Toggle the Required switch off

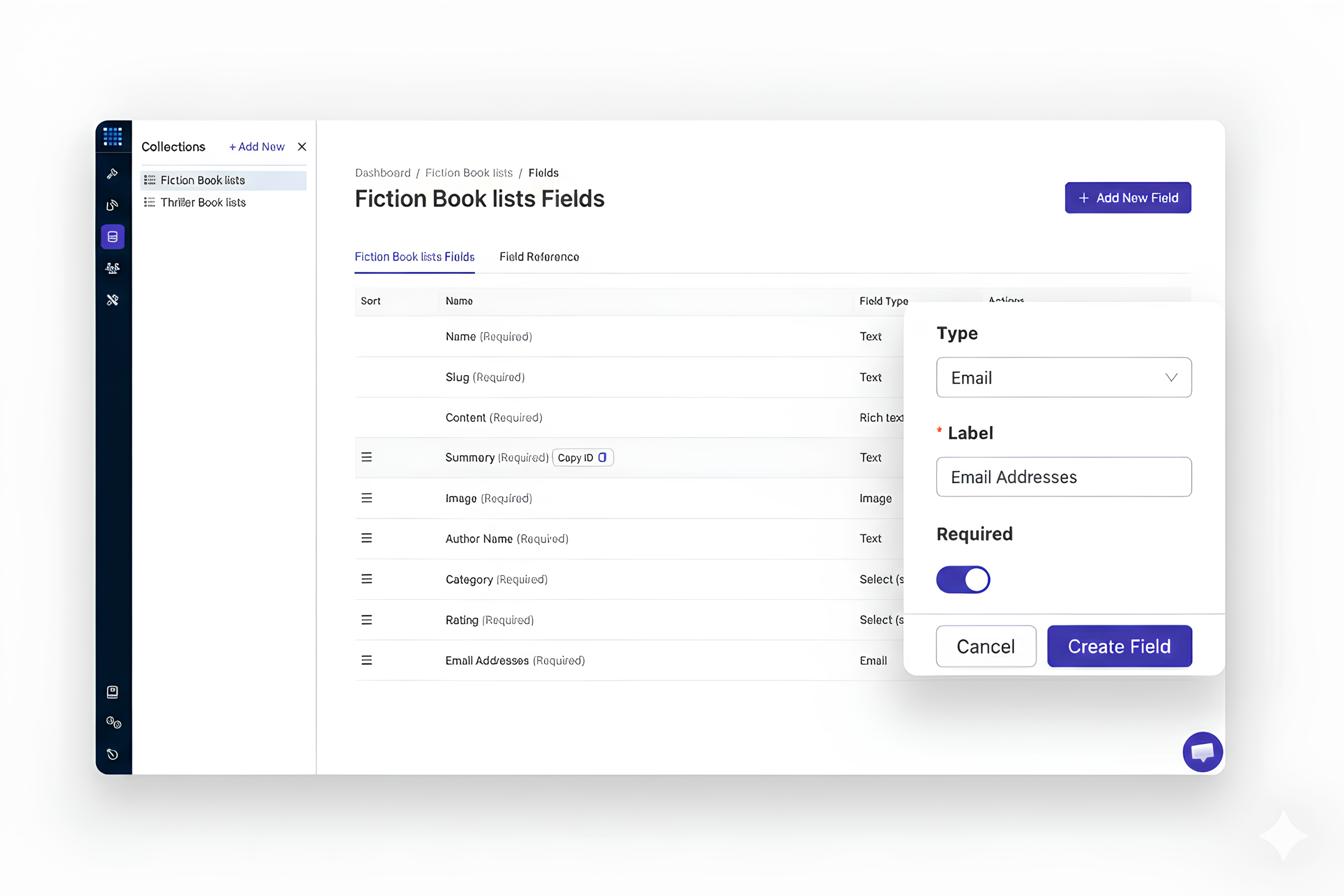click(963, 580)
